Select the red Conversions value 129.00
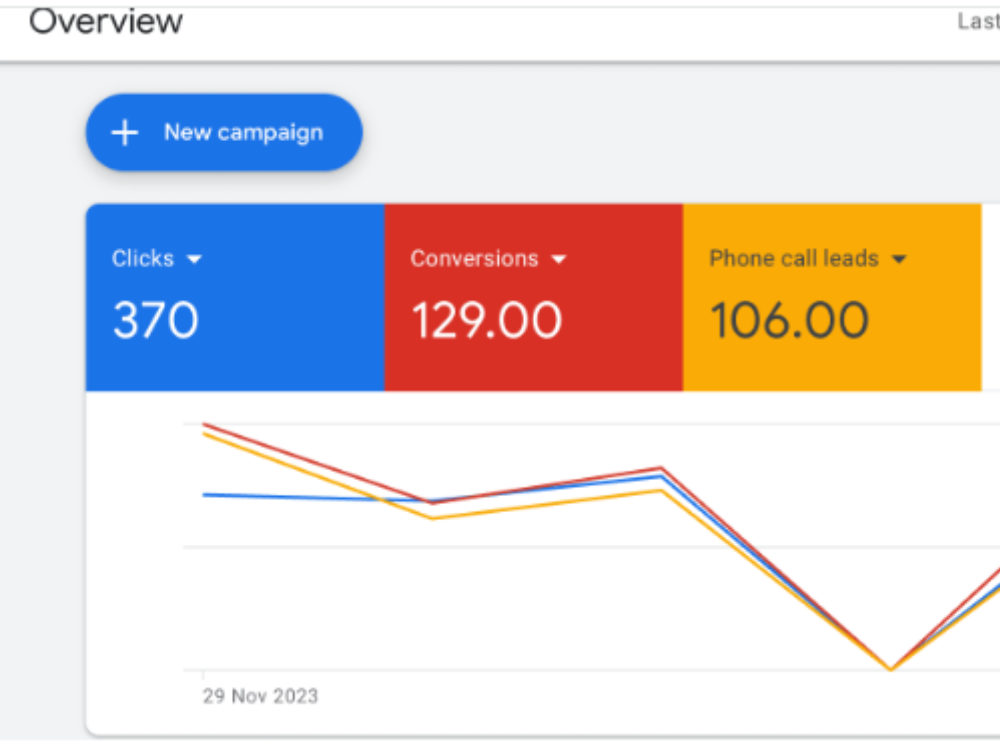The height and width of the screenshot is (750, 1000). (487, 320)
